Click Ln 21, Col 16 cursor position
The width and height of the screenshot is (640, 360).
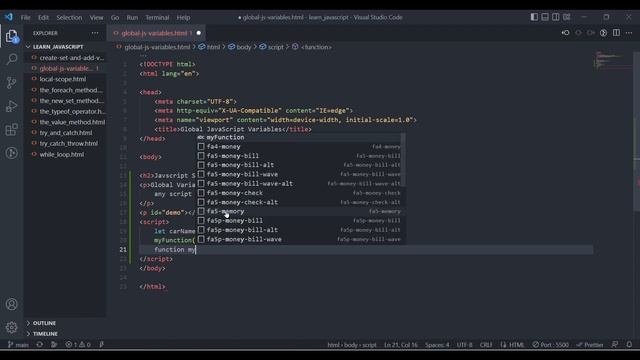click(400, 344)
